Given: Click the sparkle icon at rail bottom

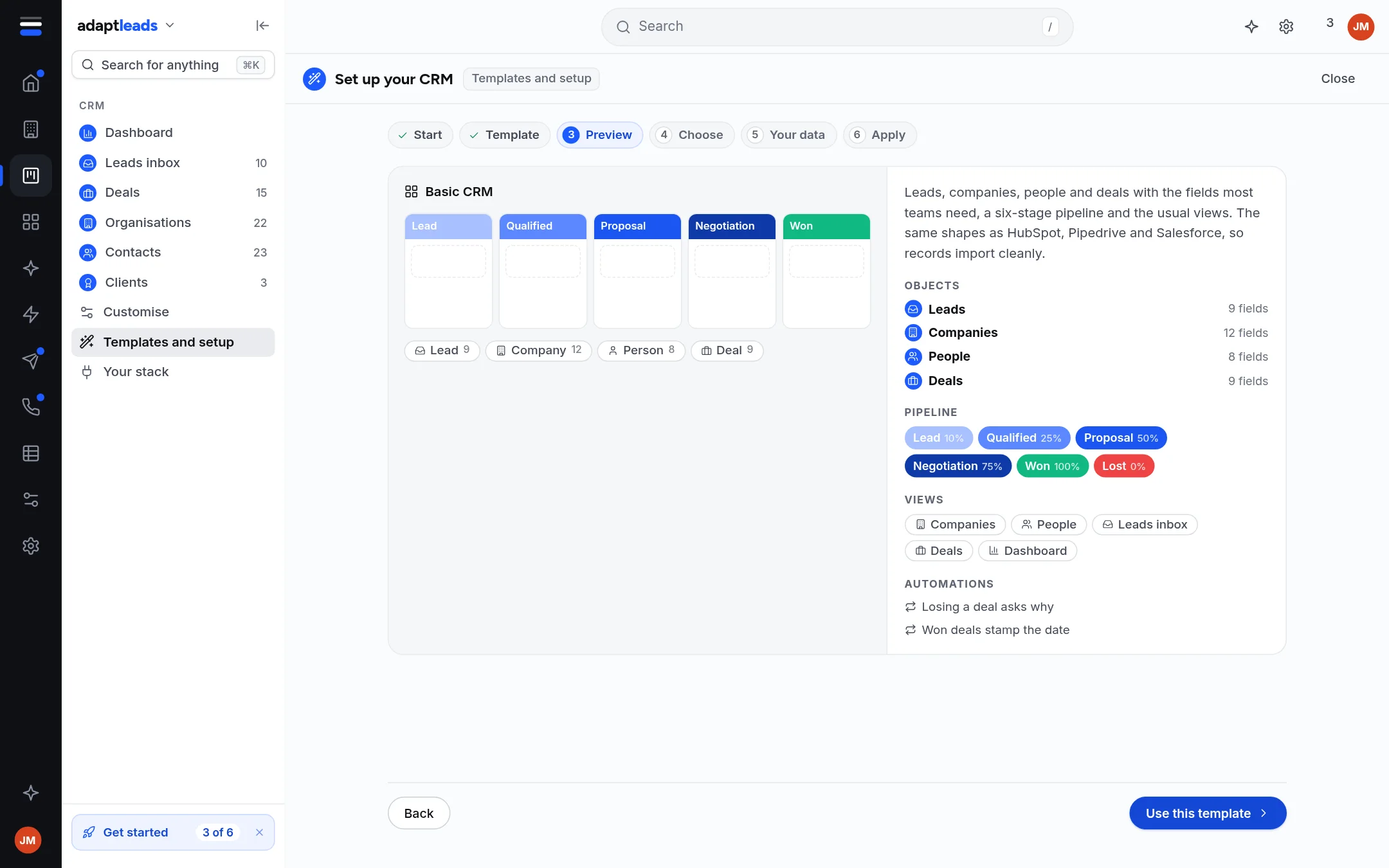Looking at the screenshot, I should coord(31,793).
